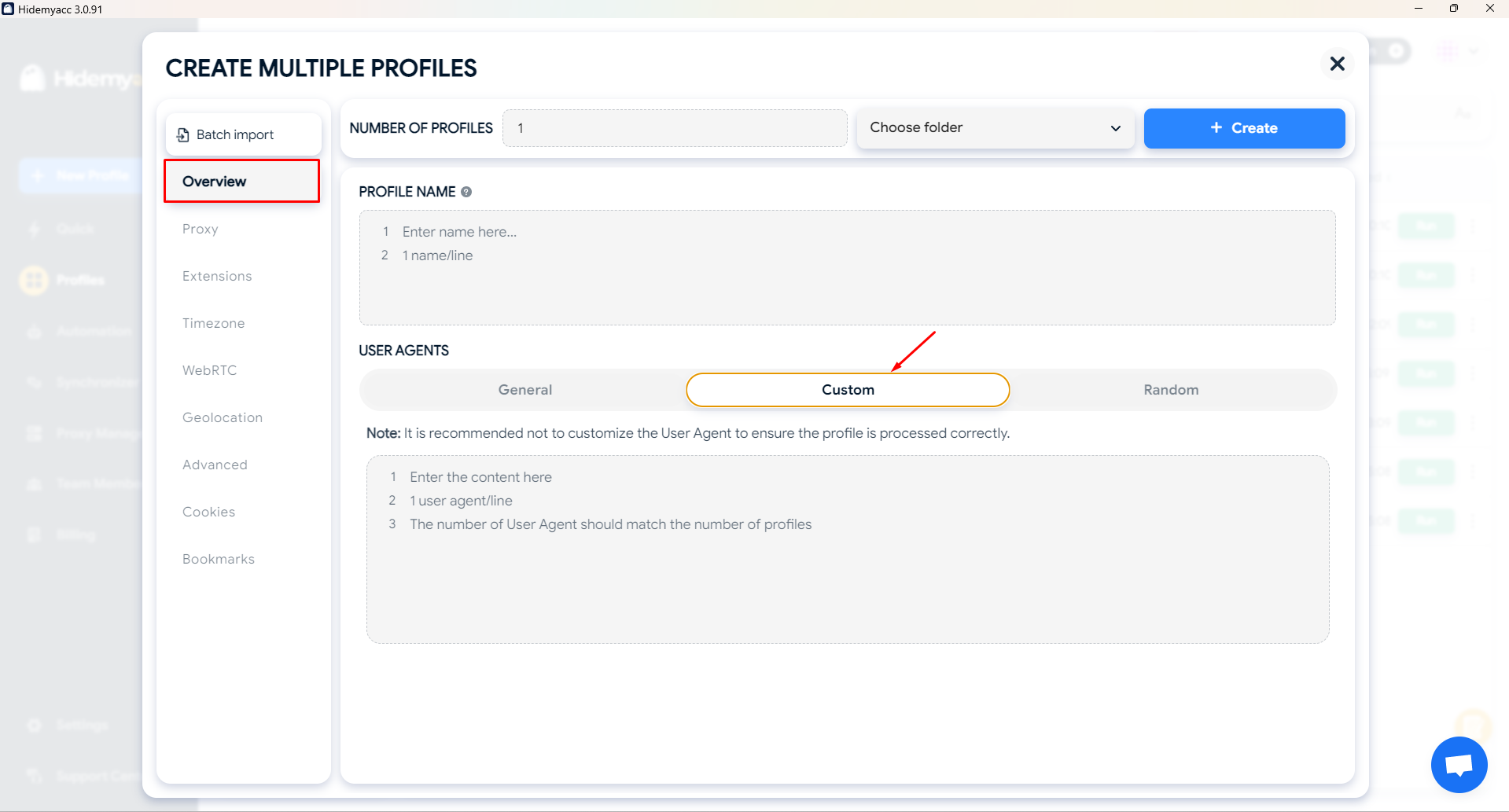Open the WebRTC tab

pyautogui.click(x=209, y=370)
